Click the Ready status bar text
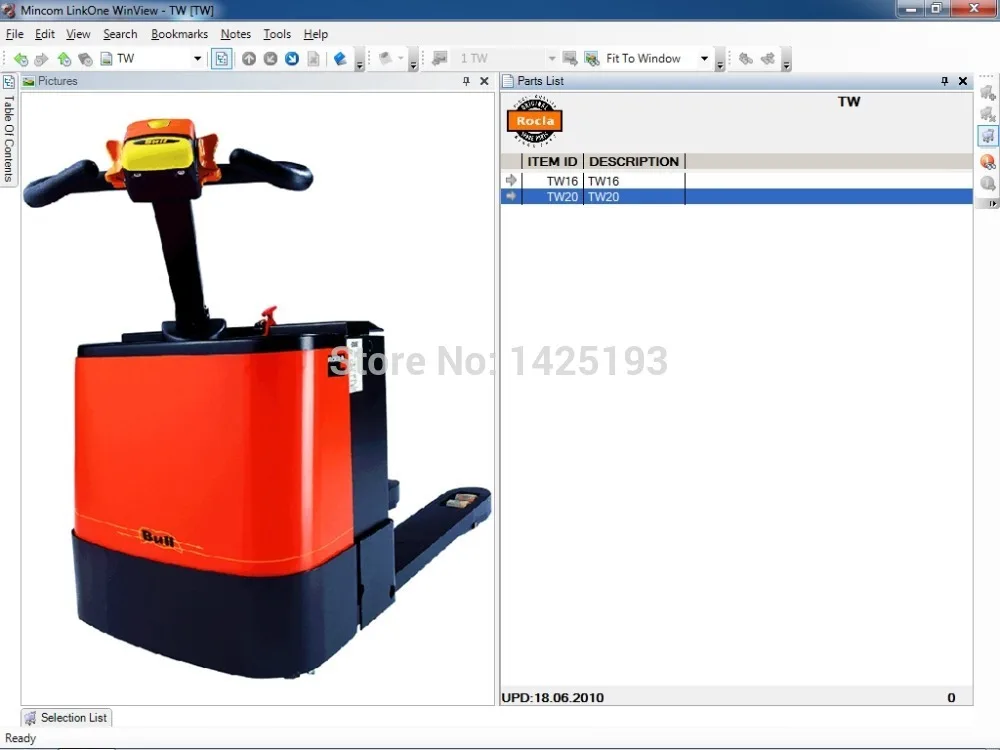This screenshot has height=750, width=1000. 20,738
